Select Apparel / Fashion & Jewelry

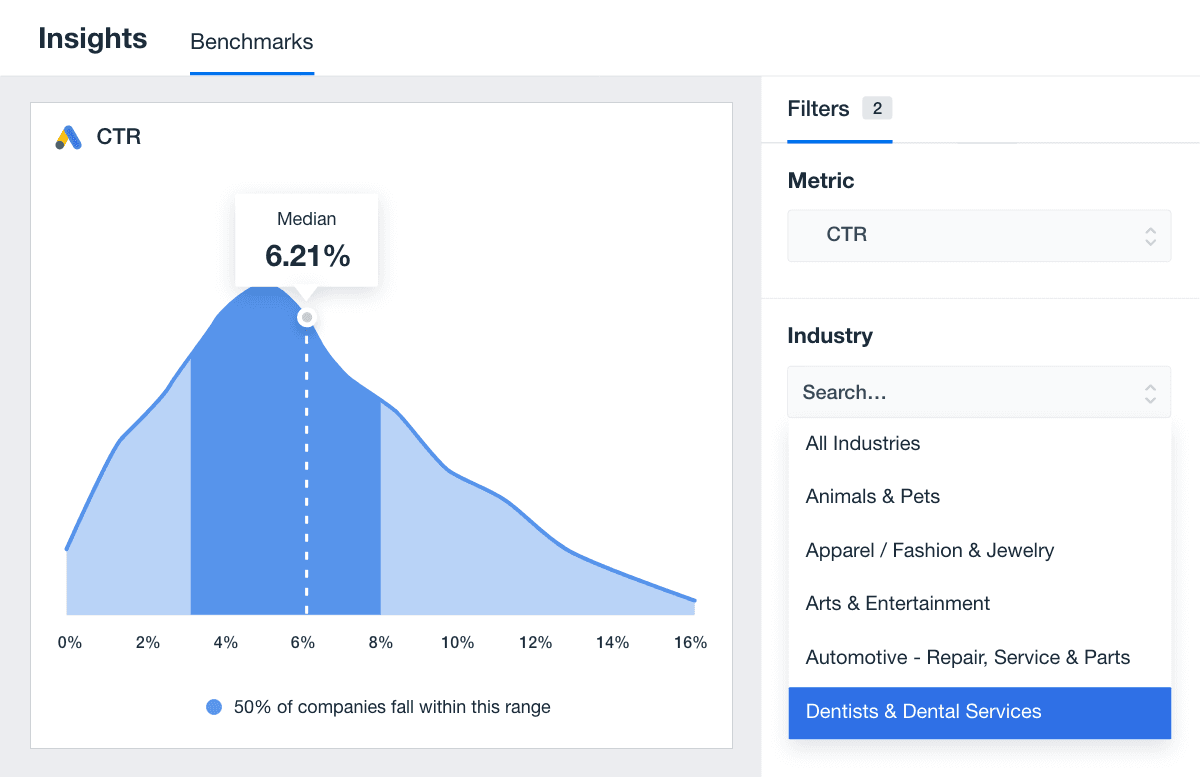pos(929,550)
